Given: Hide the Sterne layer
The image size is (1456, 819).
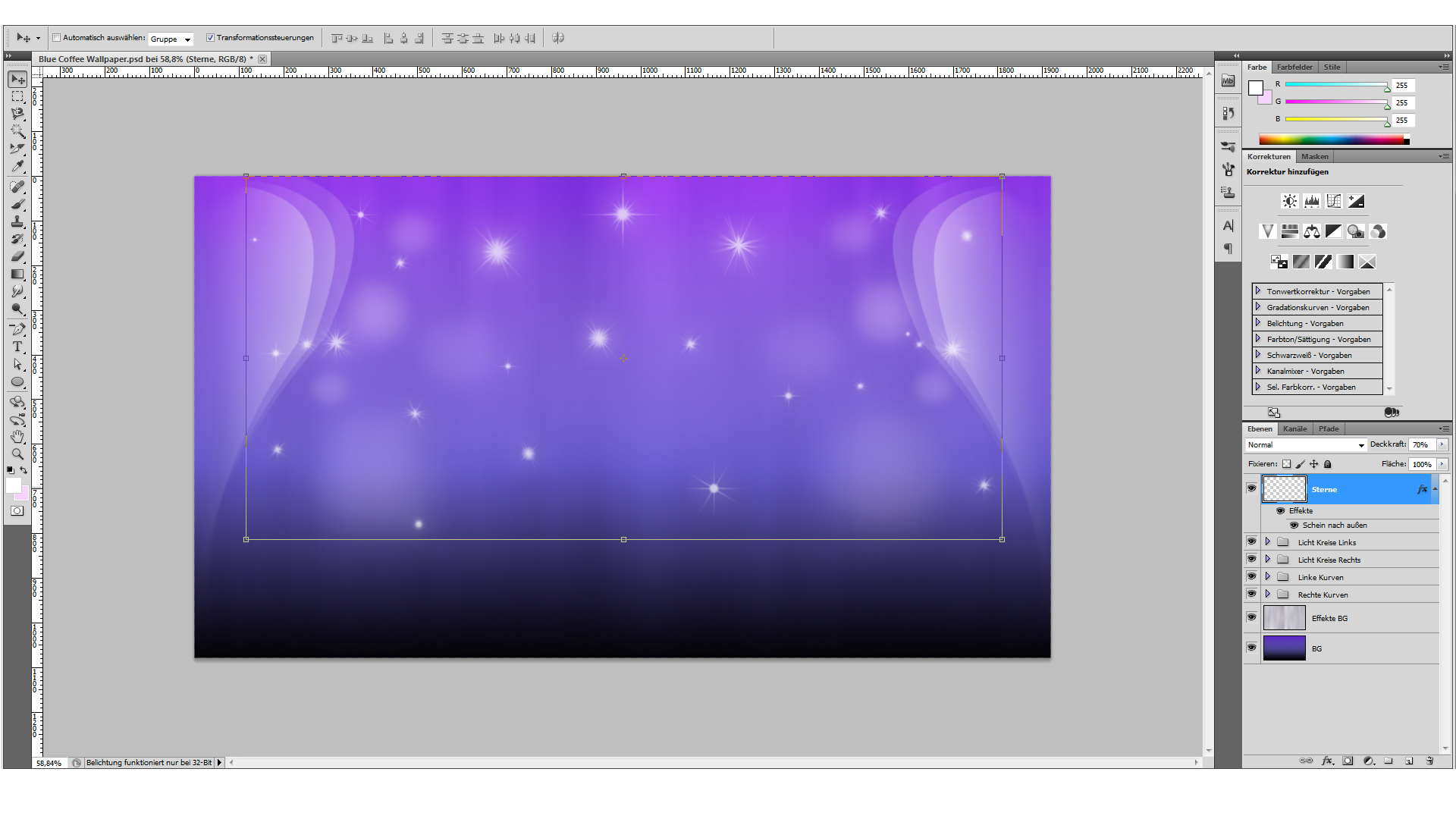Looking at the screenshot, I should click(1251, 488).
